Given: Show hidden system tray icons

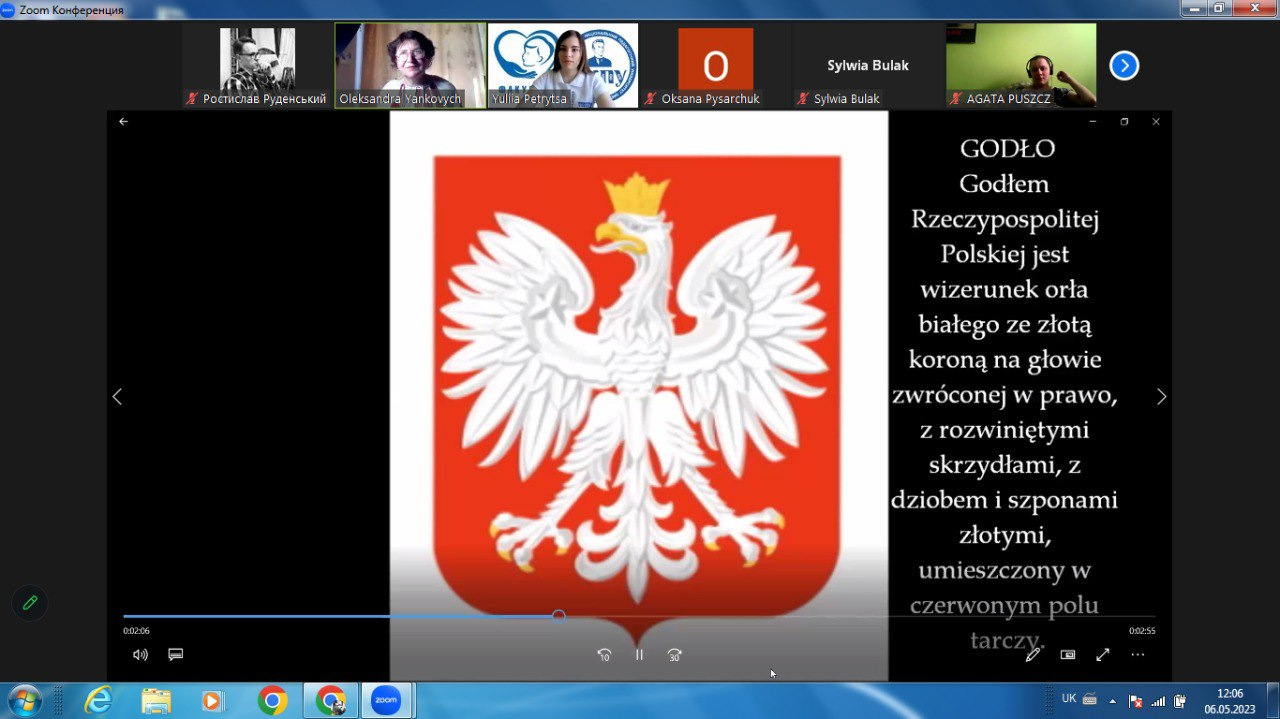Looking at the screenshot, I should point(1112,700).
